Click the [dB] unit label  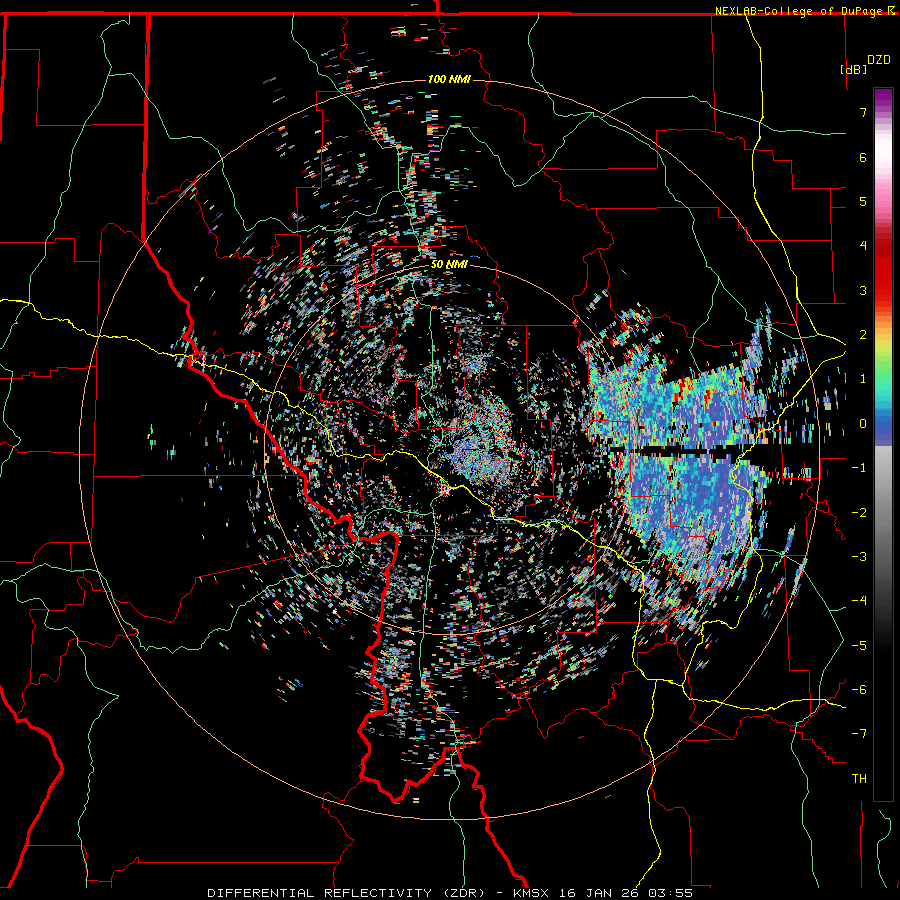click(853, 69)
